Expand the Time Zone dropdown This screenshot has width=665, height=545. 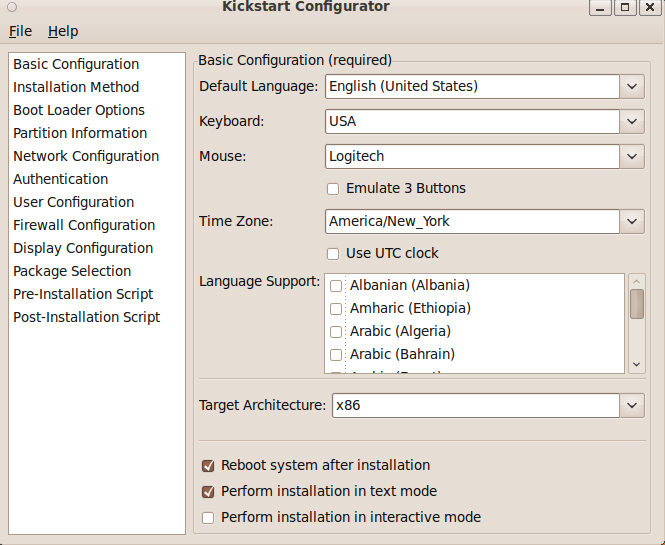(x=631, y=222)
